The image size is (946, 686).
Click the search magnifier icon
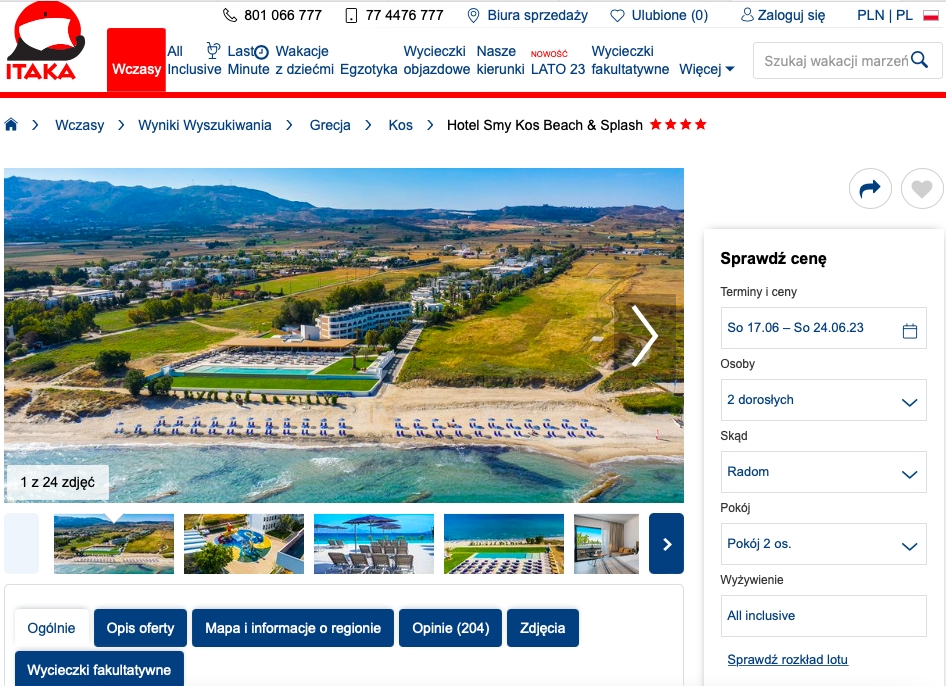pyautogui.click(x=919, y=60)
